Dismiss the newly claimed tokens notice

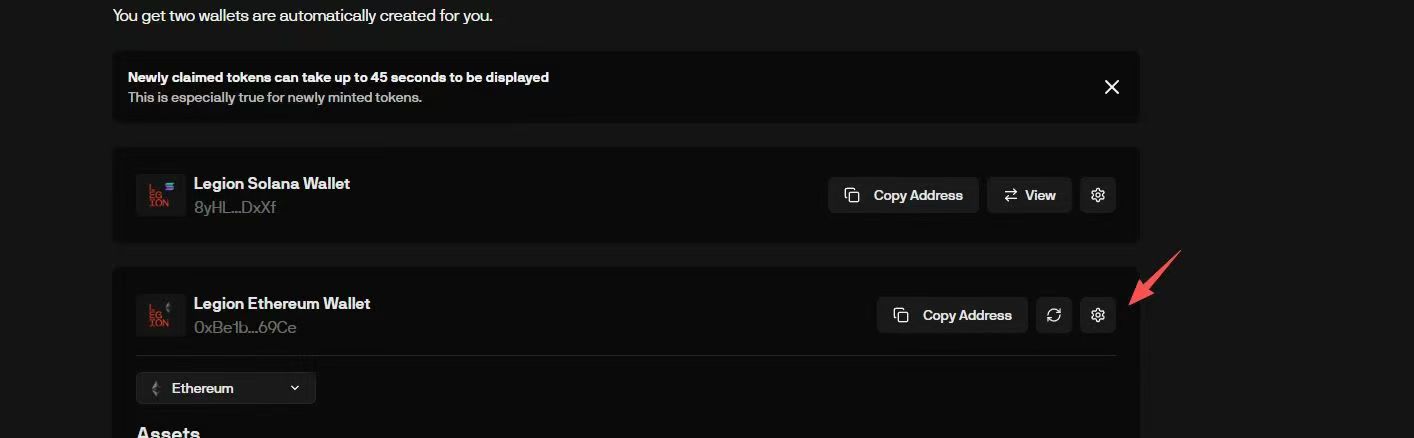click(1111, 87)
